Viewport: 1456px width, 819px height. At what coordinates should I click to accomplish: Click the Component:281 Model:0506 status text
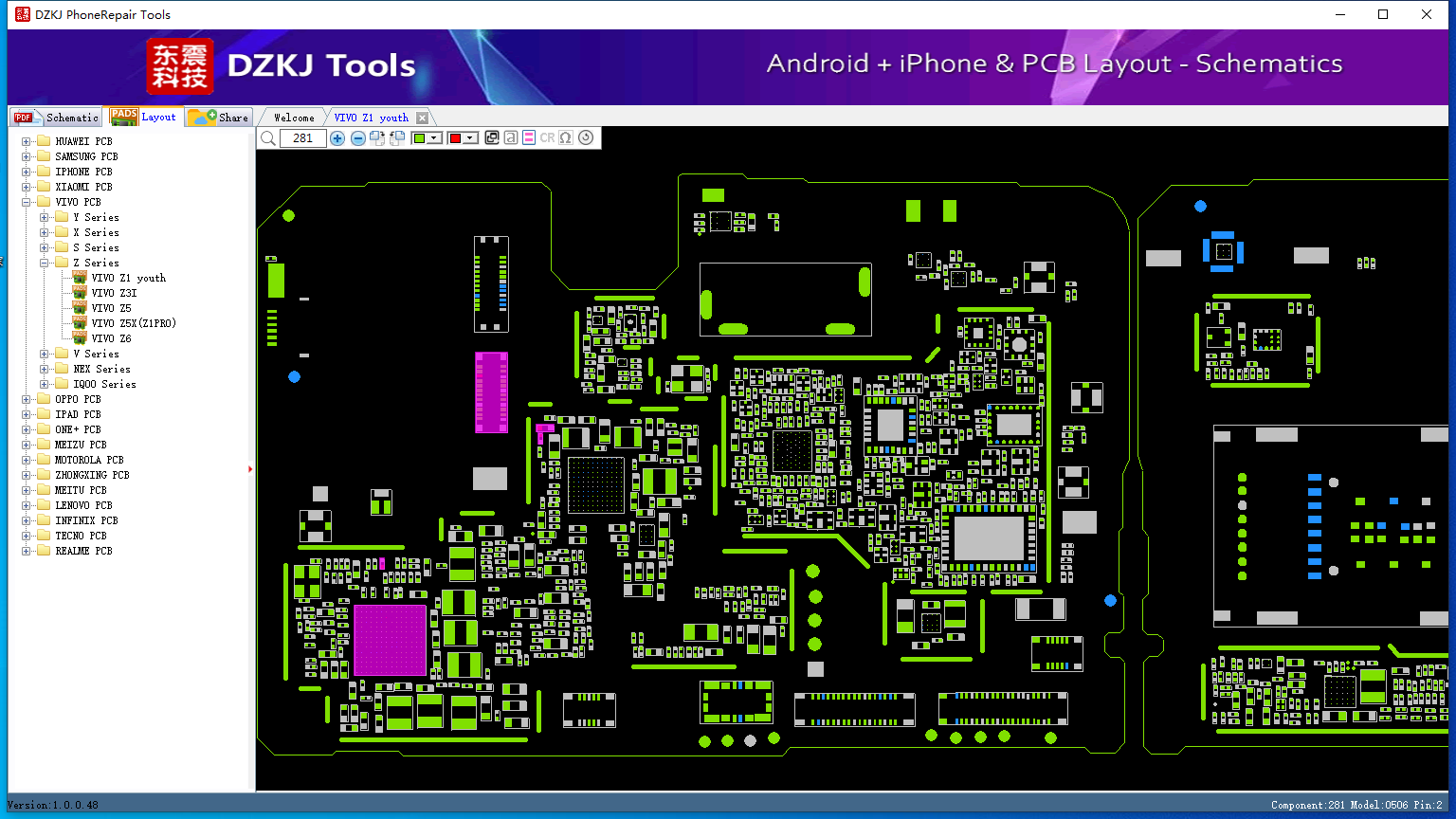[x=1356, y=805]
